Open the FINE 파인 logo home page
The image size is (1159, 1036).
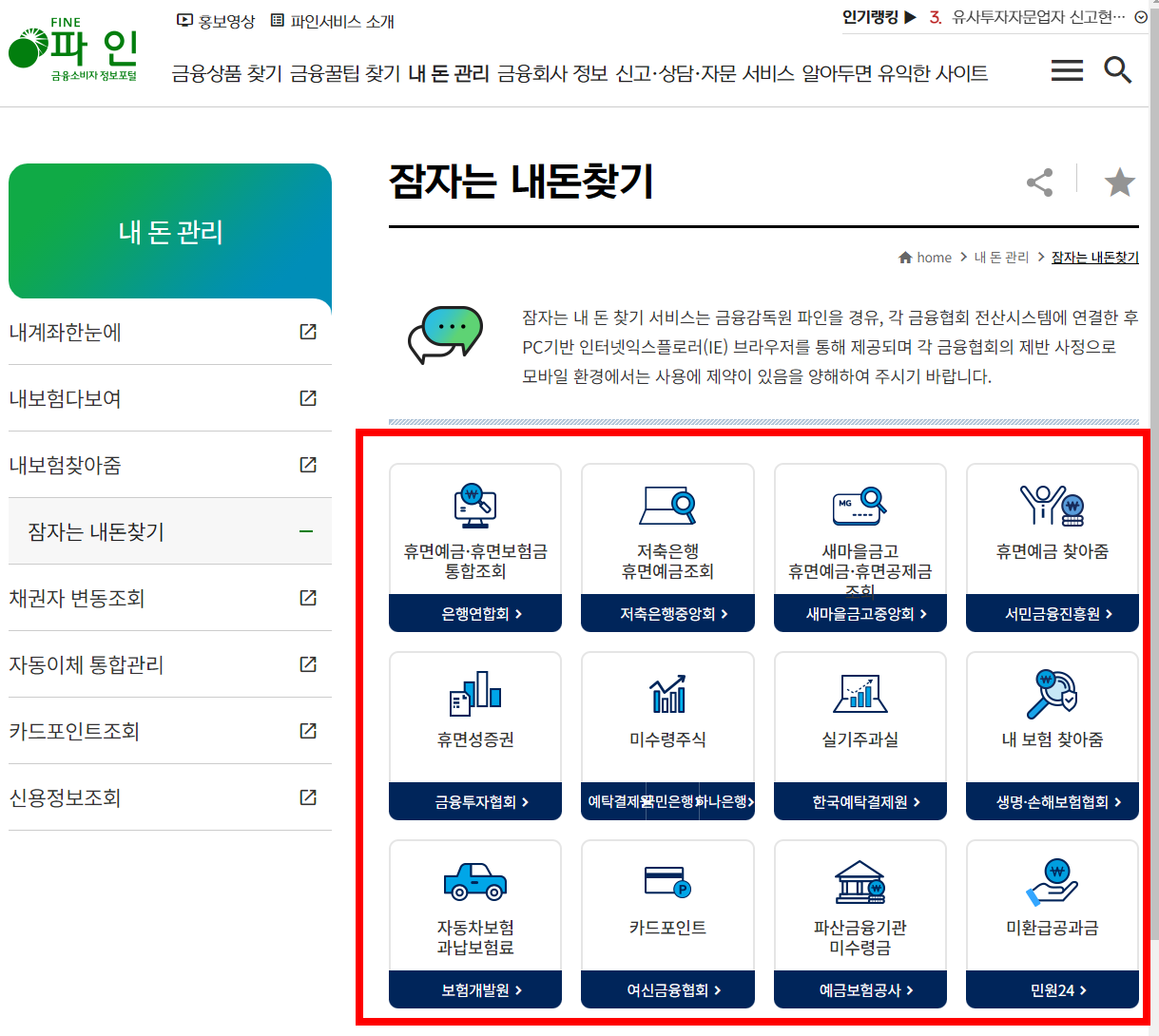(73, 49)
